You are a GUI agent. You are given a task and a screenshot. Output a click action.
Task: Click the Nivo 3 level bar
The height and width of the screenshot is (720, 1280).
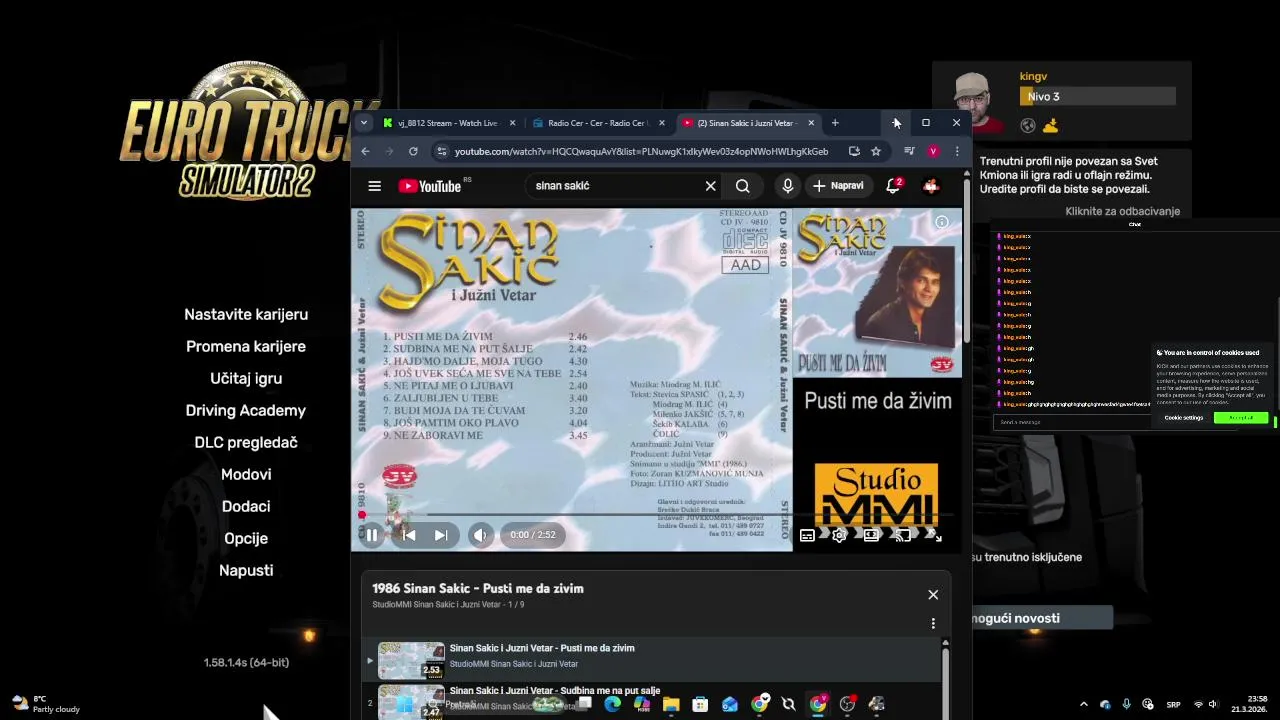(1097, 97)
